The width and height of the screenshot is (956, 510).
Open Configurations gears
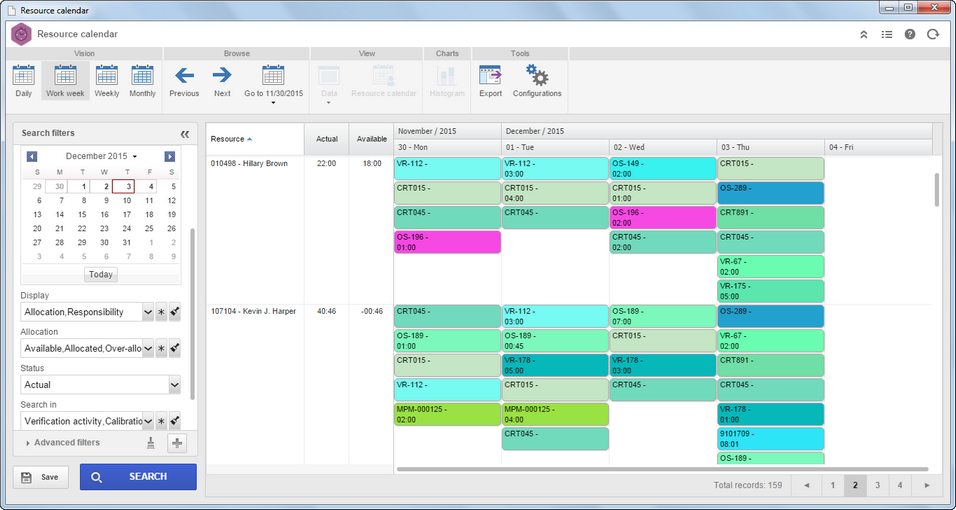pos(537,81)
